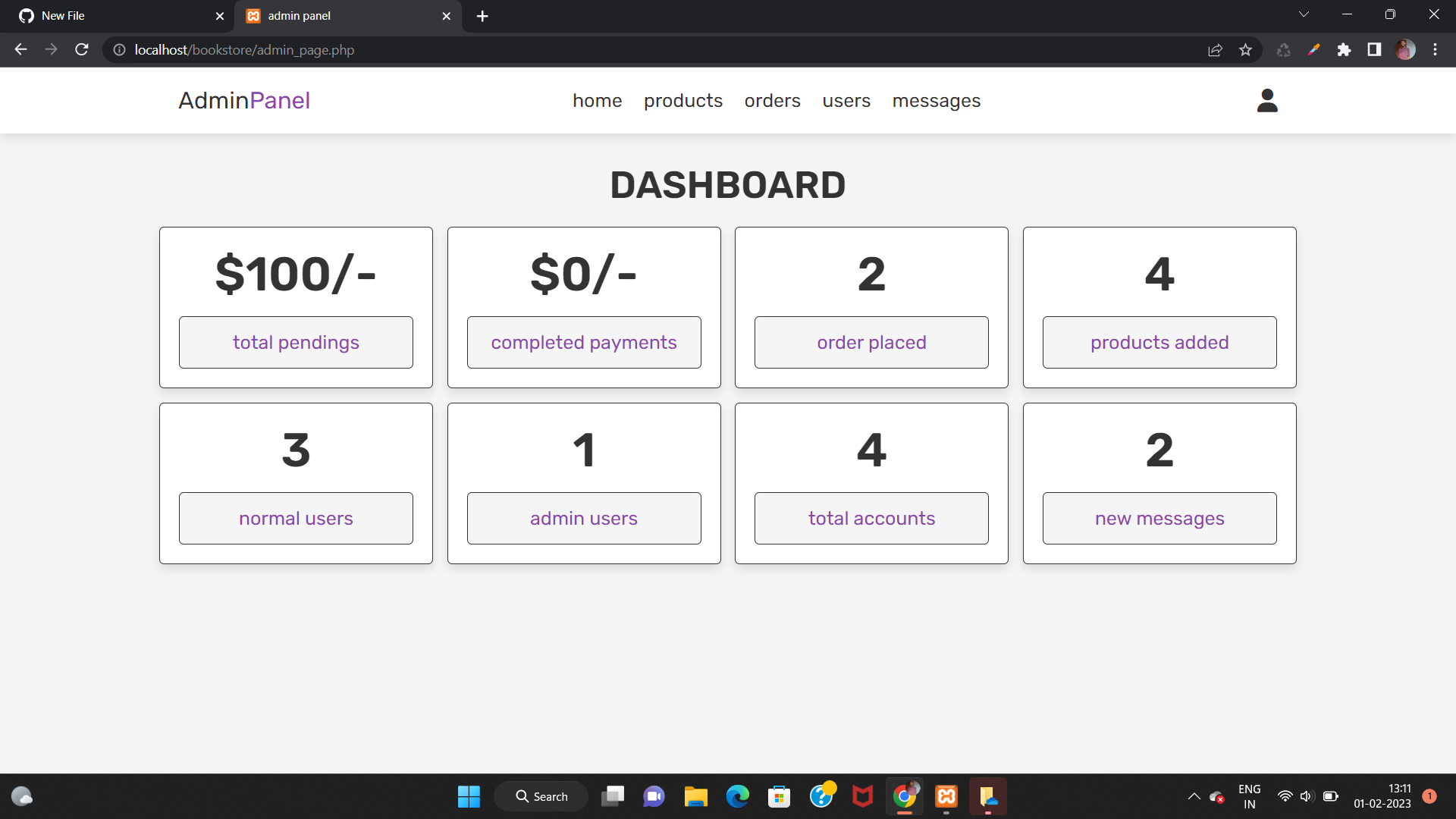Mute system volume from the system tray
This screenshot has height=819, width=1456.
(x=1307, y=796)
